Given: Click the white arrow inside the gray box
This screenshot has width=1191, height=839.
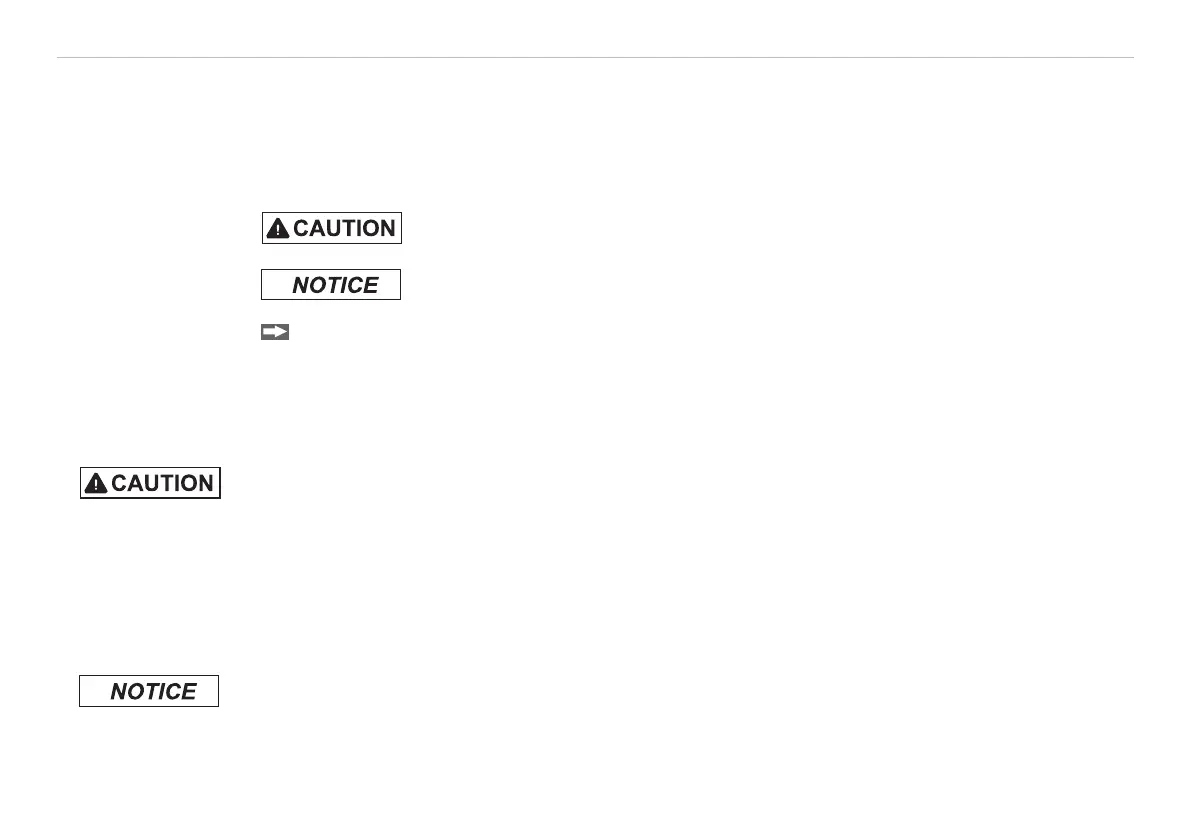Looking at the screenshot, I should tap(275, 332).
